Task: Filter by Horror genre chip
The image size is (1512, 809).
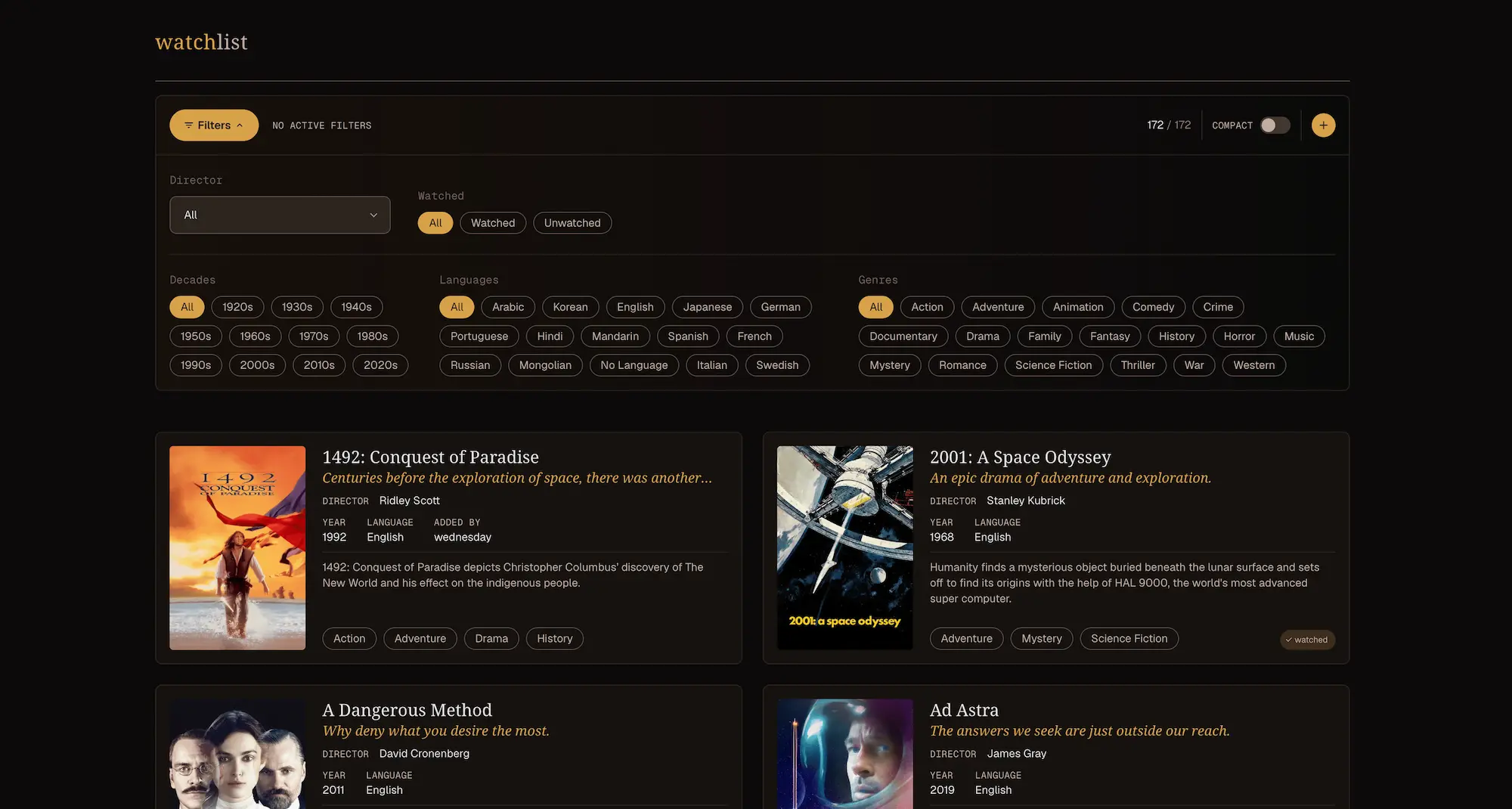Action: pyautogui.click(x=1239, y=336)
